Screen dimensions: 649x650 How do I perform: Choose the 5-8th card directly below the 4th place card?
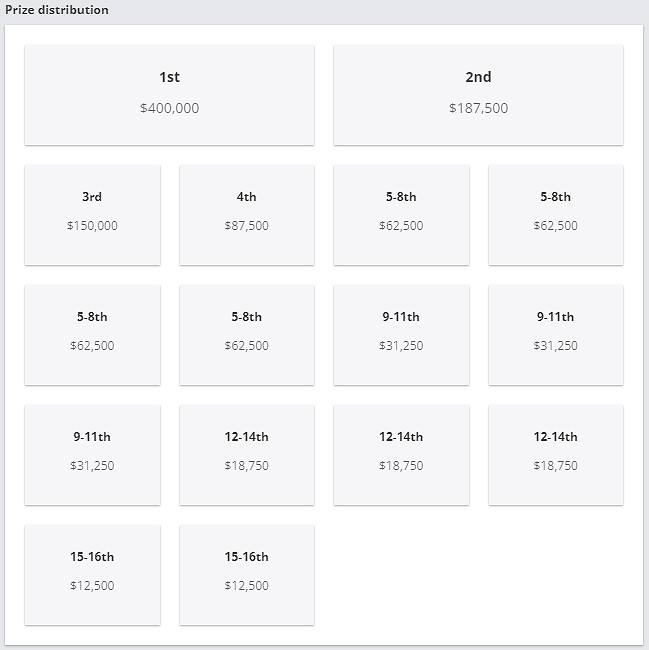click(x=246, y=335)
